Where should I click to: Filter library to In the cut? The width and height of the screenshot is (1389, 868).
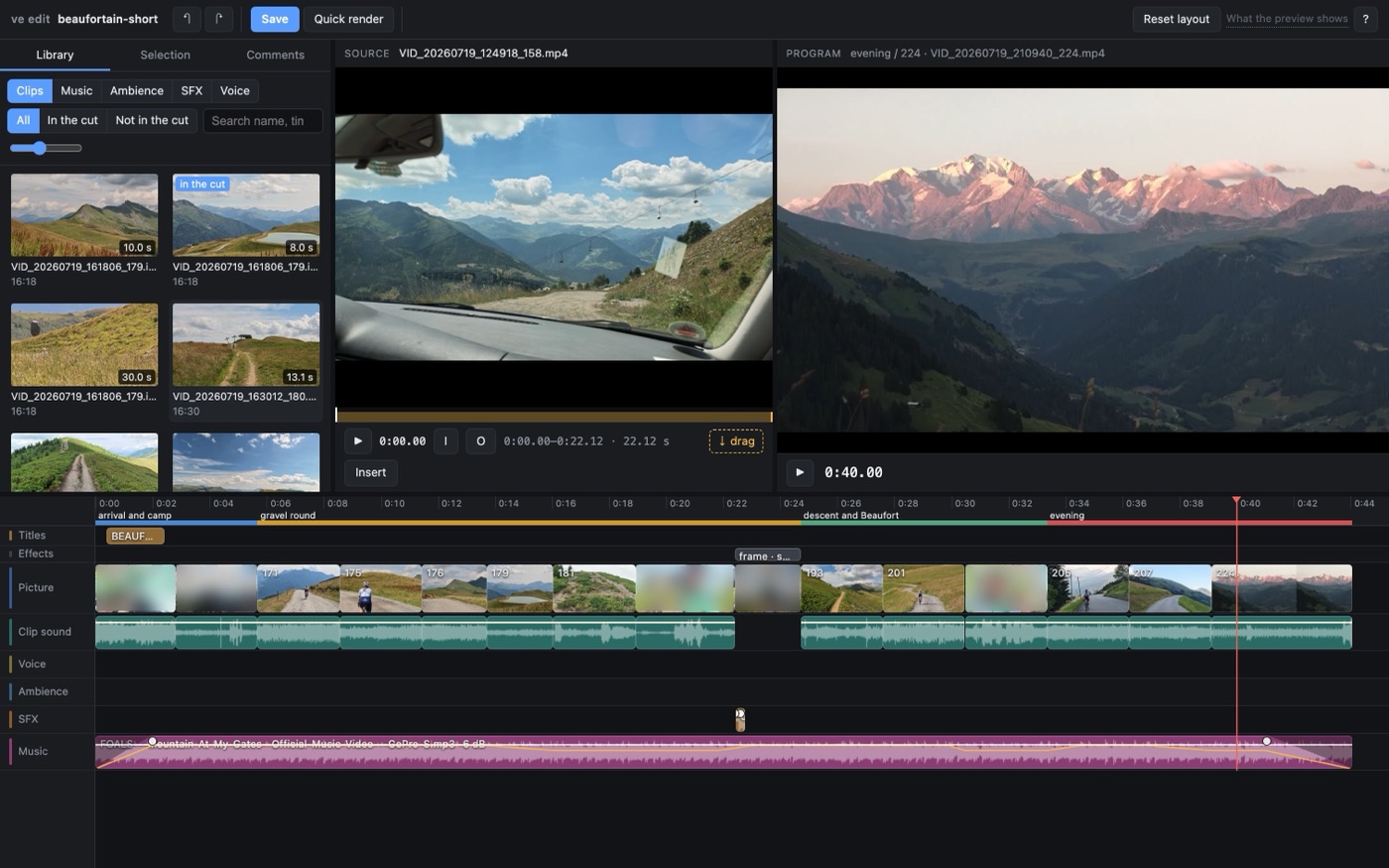pyautogui.click(x=72, y=120)
